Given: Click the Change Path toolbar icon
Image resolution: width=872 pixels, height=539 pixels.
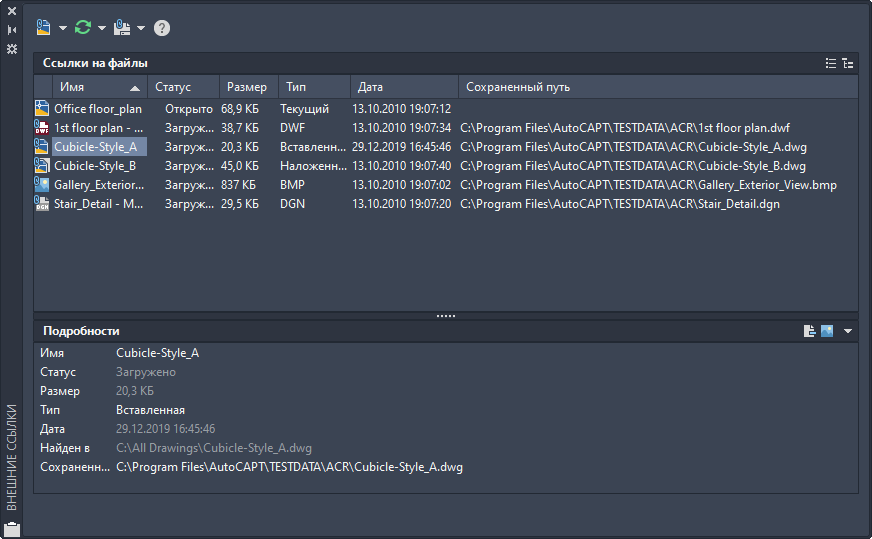Looking at the screenshot, I should pyautogui.click(x=122, y=27).
